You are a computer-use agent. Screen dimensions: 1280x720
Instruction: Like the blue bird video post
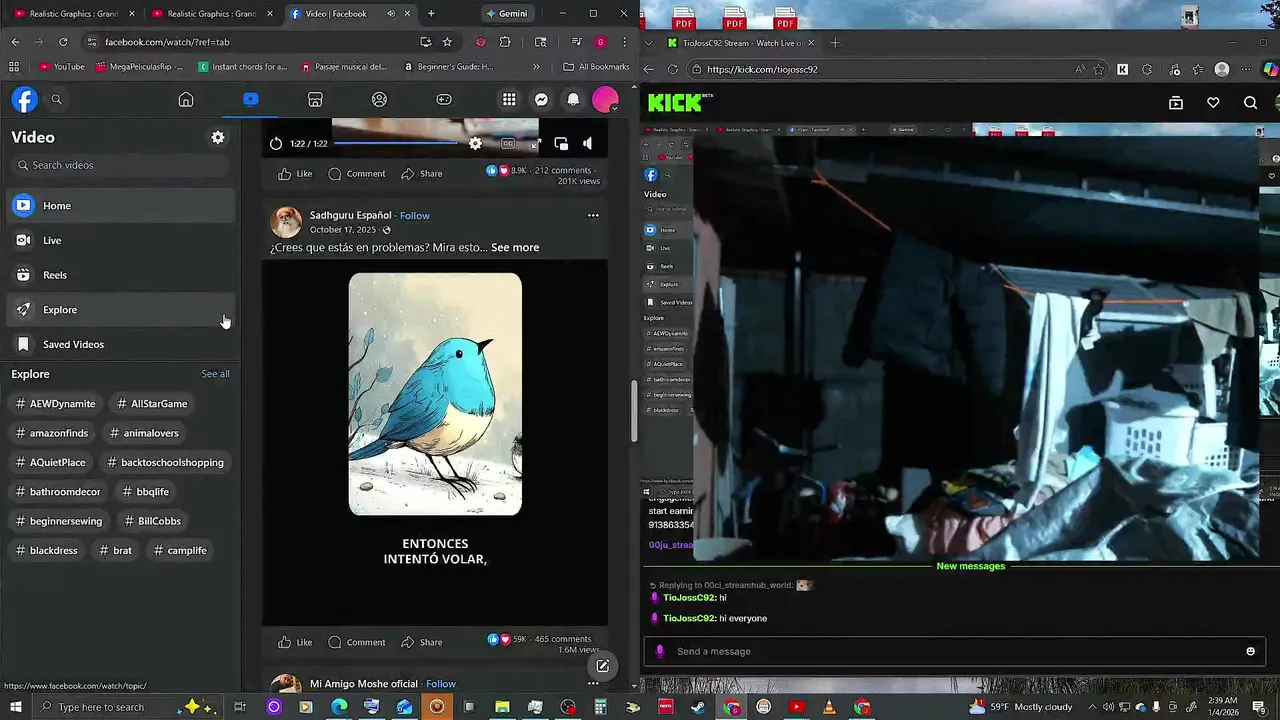point(295,642)
